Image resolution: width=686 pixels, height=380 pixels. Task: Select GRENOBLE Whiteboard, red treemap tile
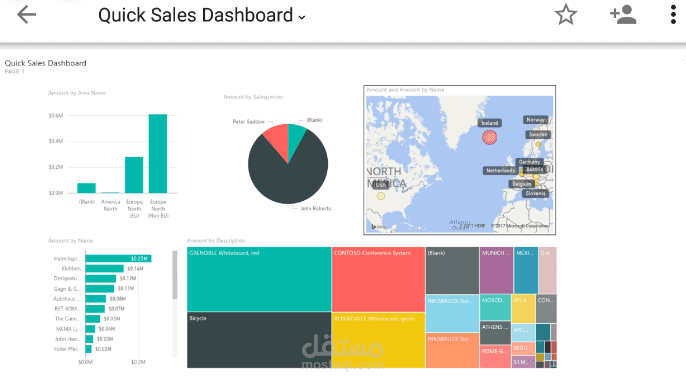click(x=259, y=279)
